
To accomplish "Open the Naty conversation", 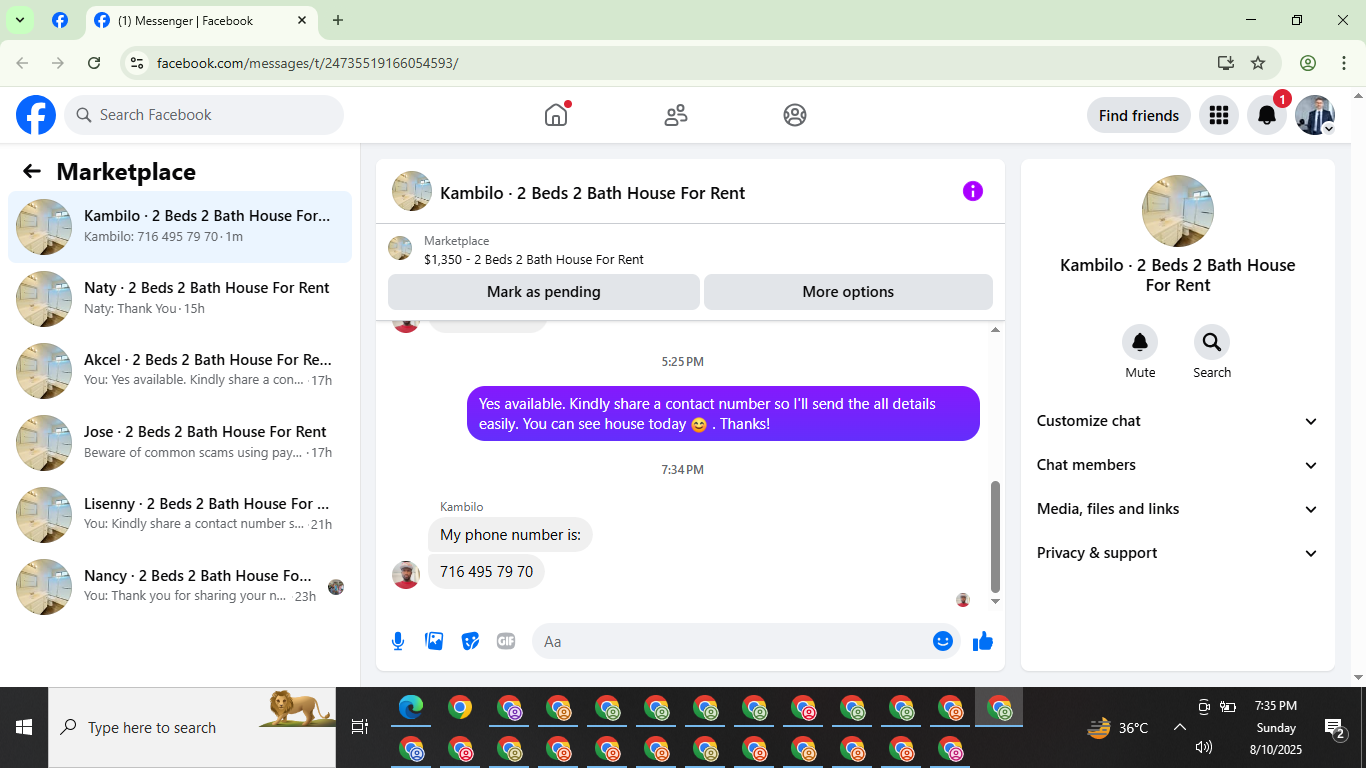I will click(180, 299).
